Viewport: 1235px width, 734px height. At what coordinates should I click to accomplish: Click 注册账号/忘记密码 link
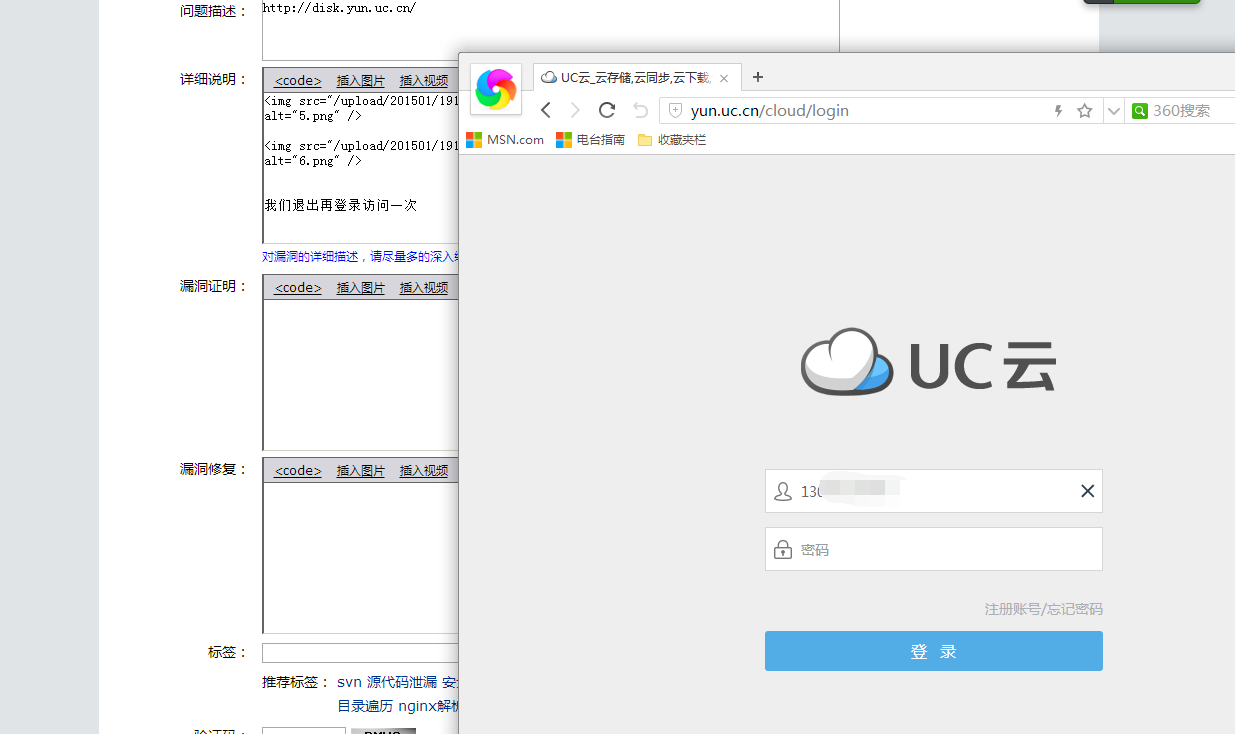click(x=1044, y=609)
